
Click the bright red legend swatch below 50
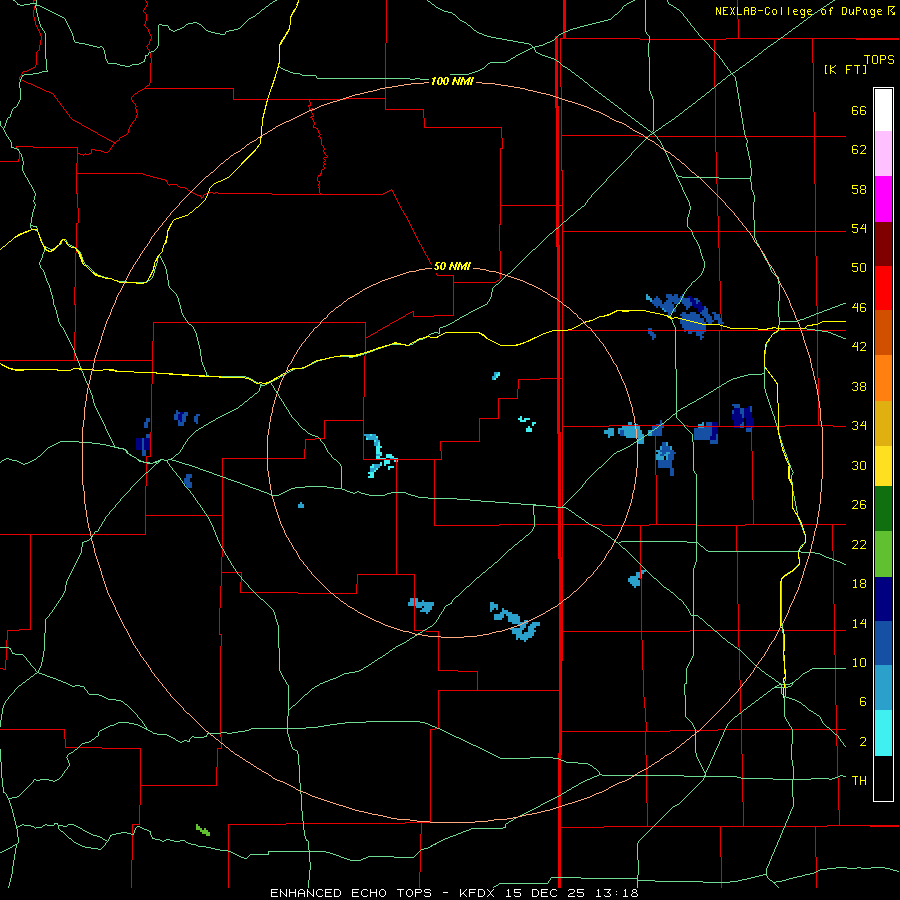883,288
